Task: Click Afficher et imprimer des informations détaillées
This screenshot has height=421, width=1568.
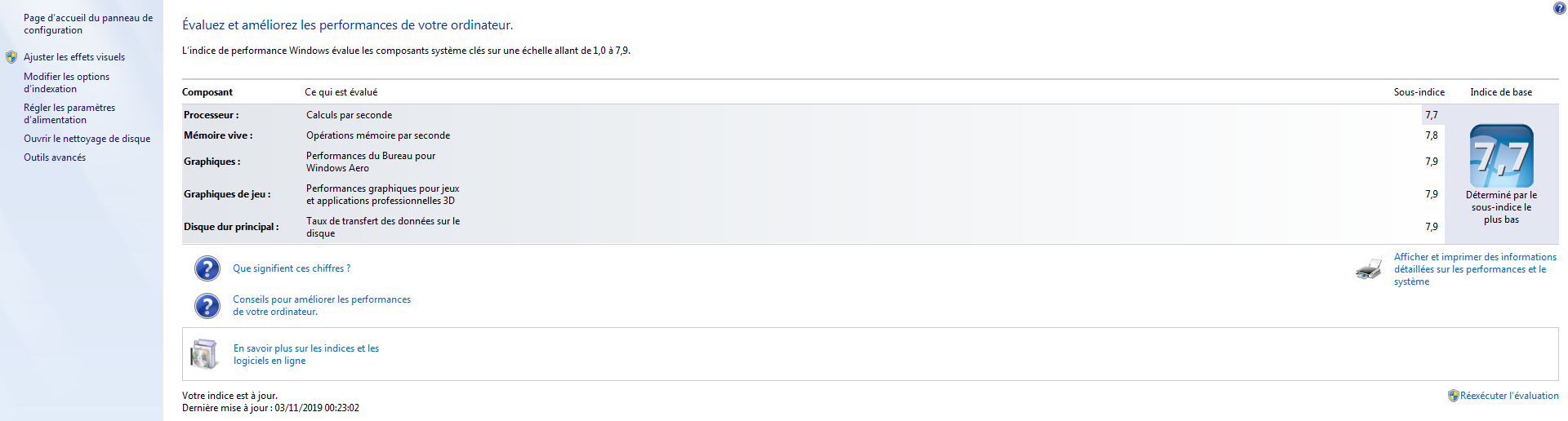Action: (x=1475, y=269)
